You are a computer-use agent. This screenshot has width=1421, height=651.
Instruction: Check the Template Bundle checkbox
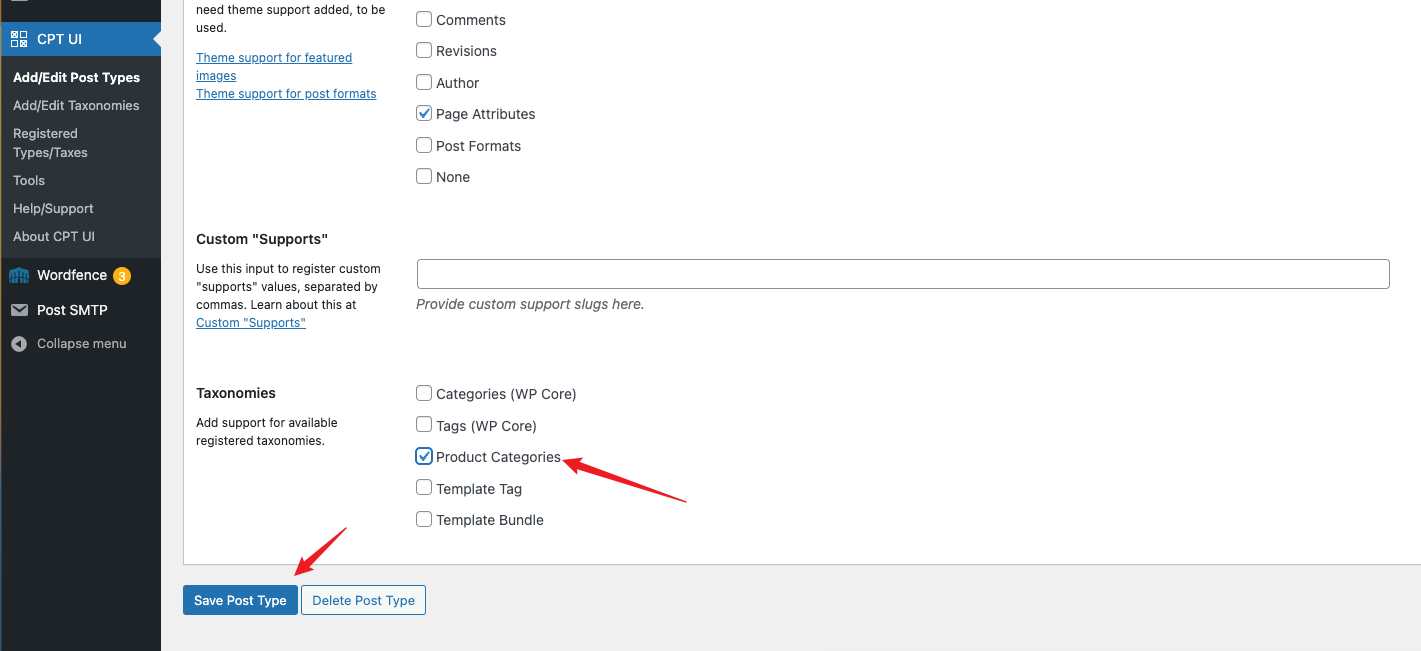424,520
